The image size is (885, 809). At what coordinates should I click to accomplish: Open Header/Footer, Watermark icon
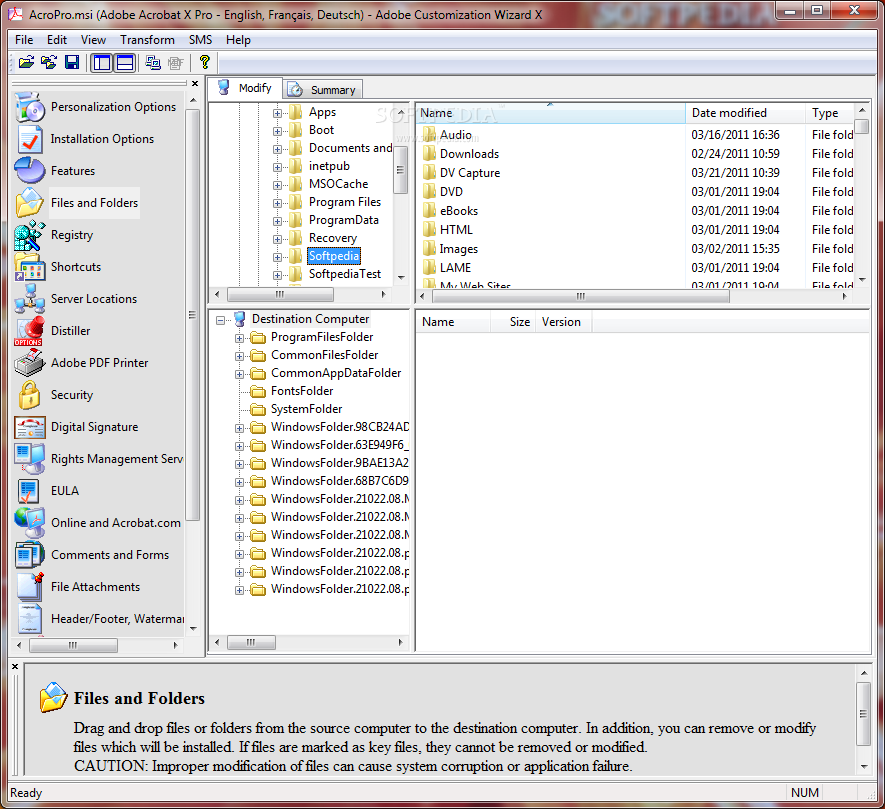point(30,619)
